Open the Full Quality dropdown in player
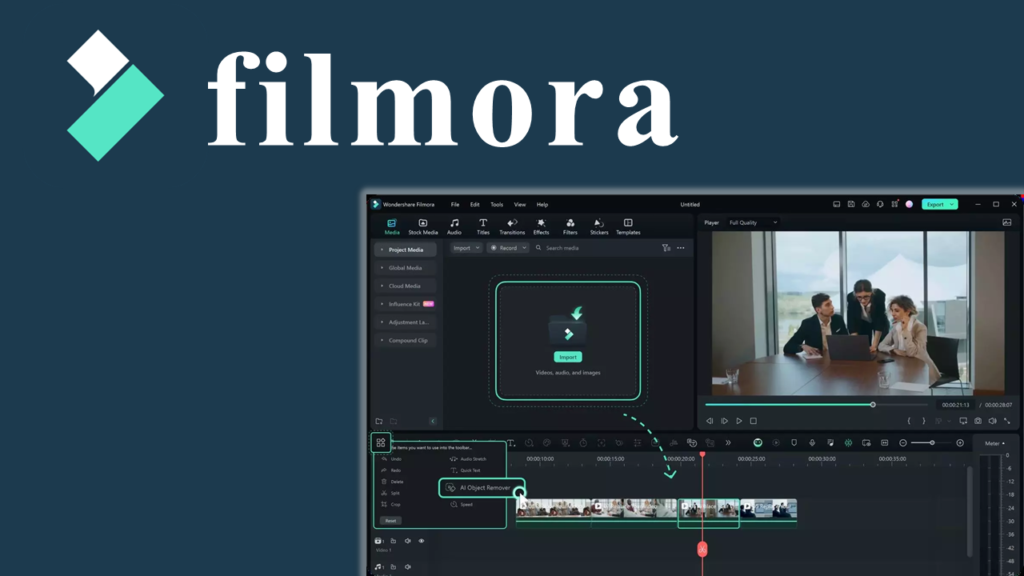1024x576 pixels. (753, 223)
